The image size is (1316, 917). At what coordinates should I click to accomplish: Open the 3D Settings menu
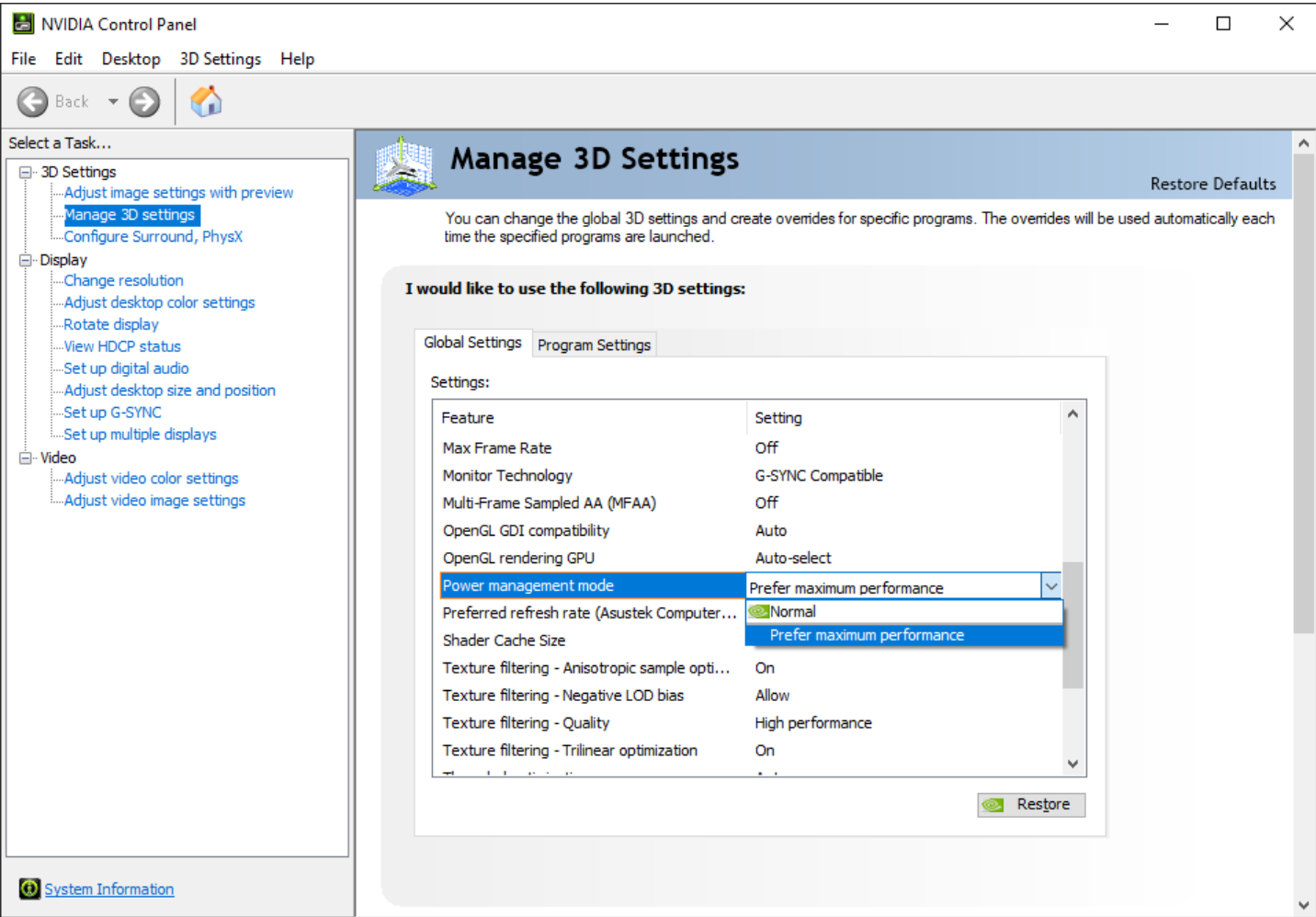pos(221,59)
